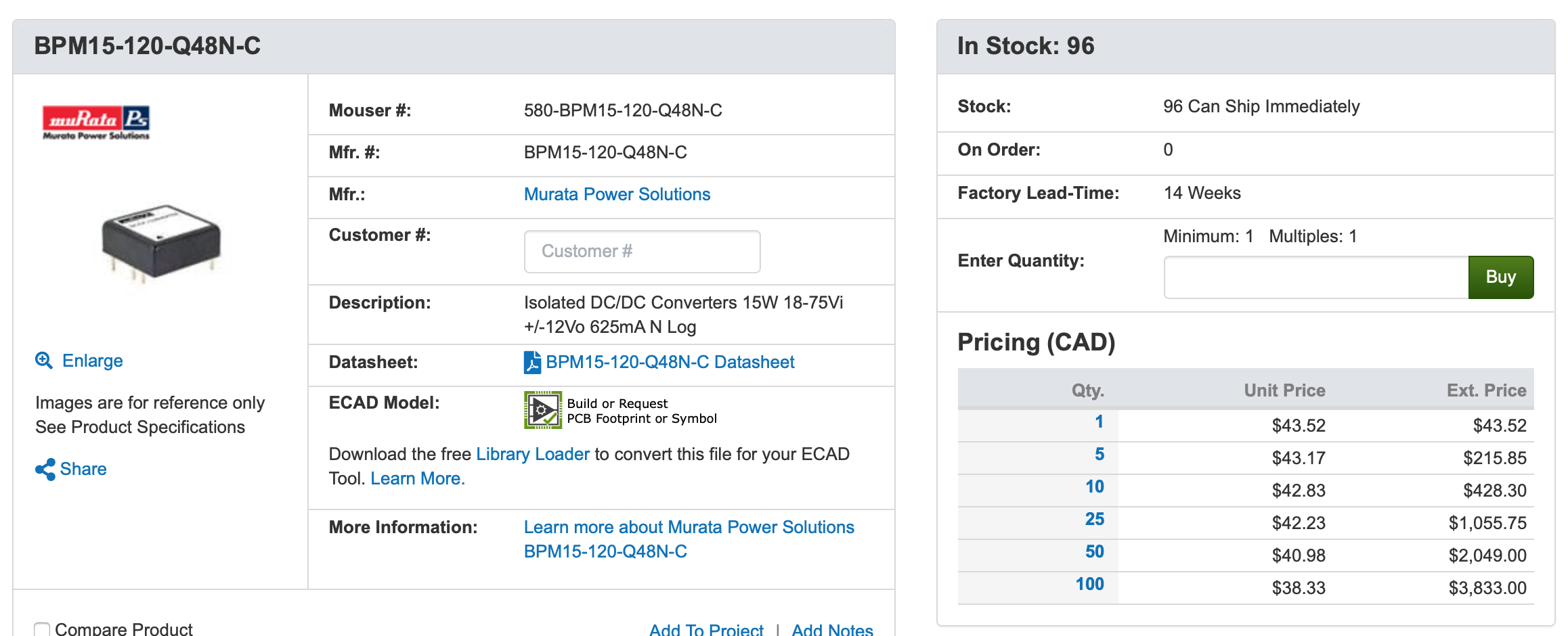
Task: Click the $38.33 unit price
Action: [x=1299, y=588]
